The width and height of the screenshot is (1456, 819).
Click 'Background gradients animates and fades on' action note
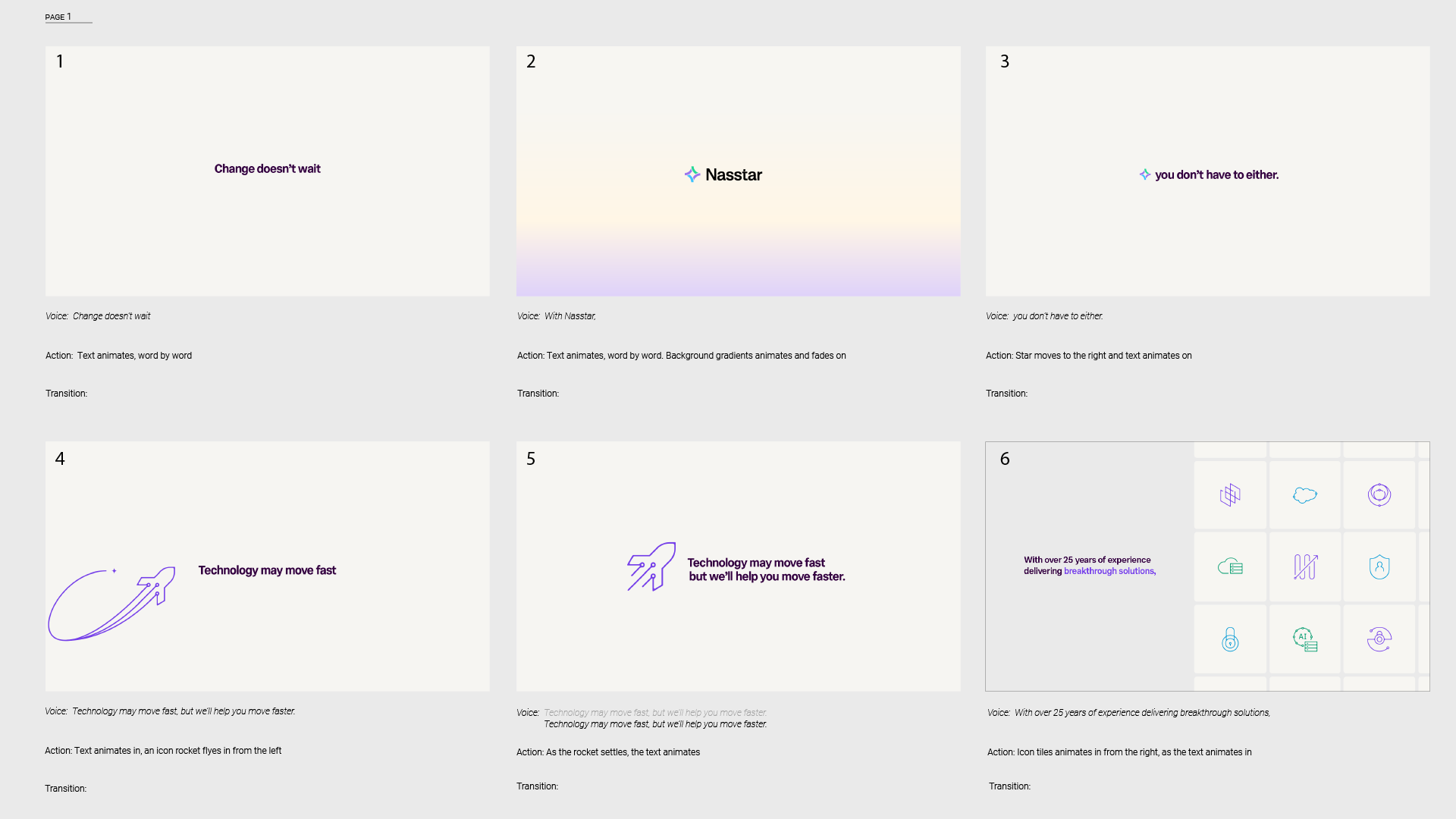pos(756,356)
